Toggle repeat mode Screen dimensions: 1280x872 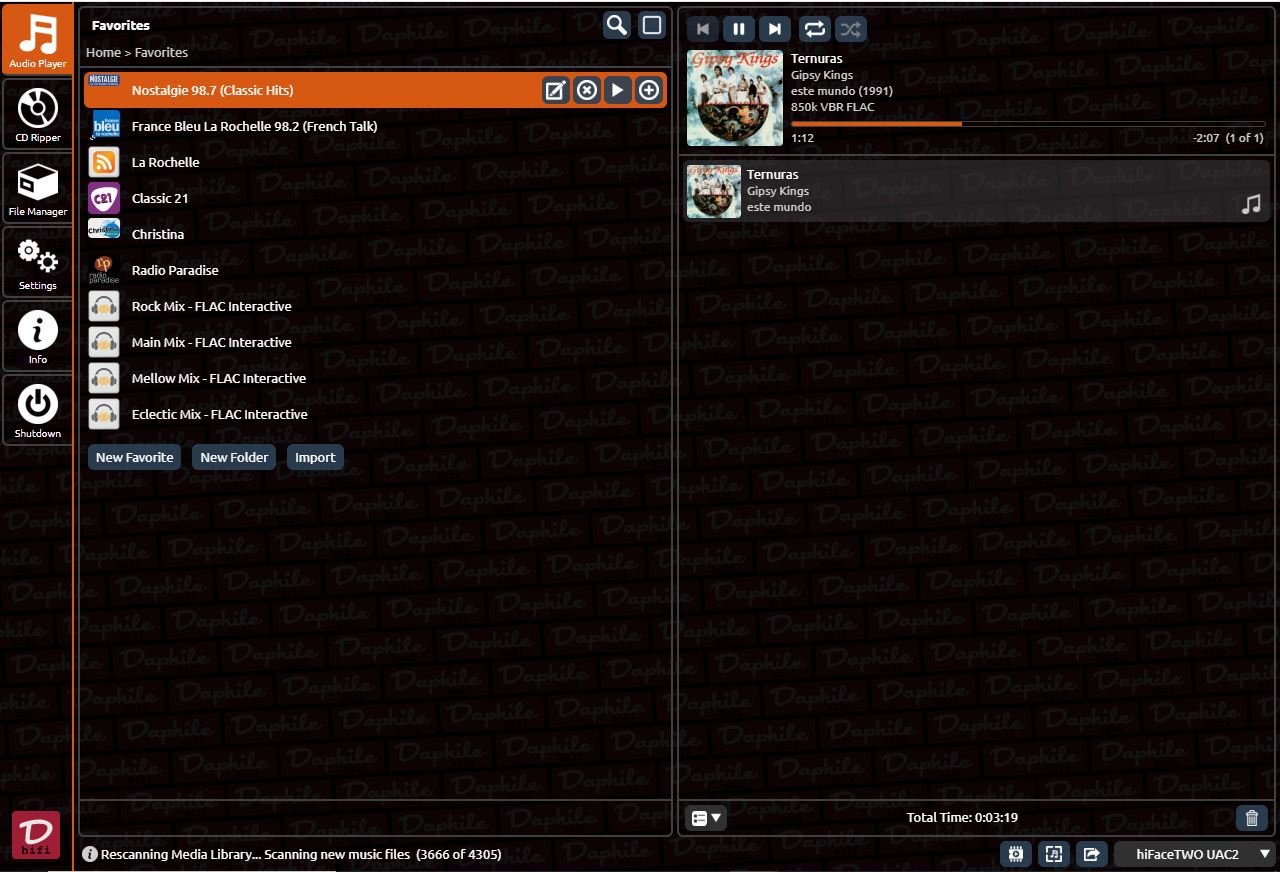point(815,29)
